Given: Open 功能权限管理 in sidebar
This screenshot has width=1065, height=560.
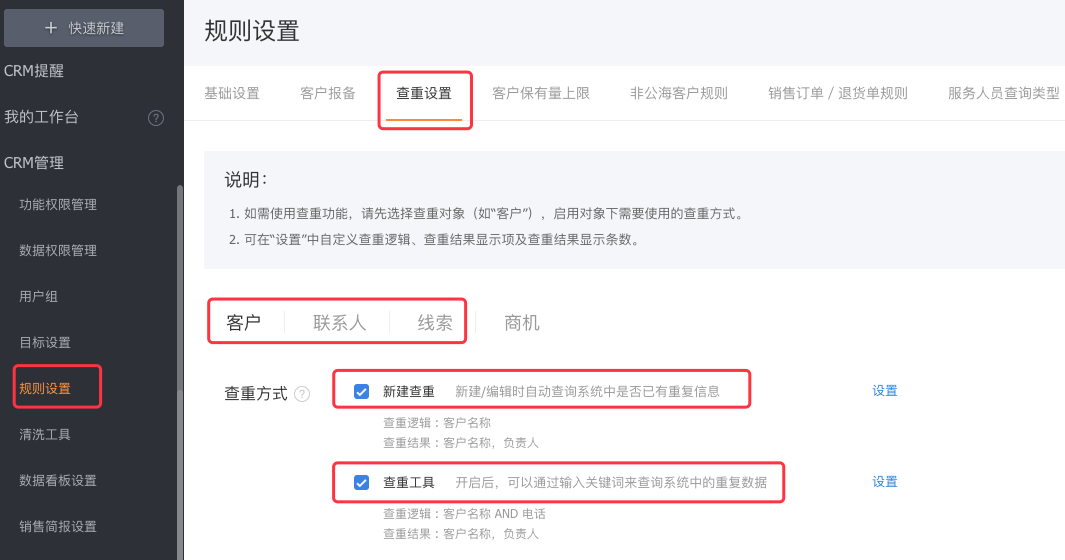Looking at the screenshot, I should coord(58,205).
